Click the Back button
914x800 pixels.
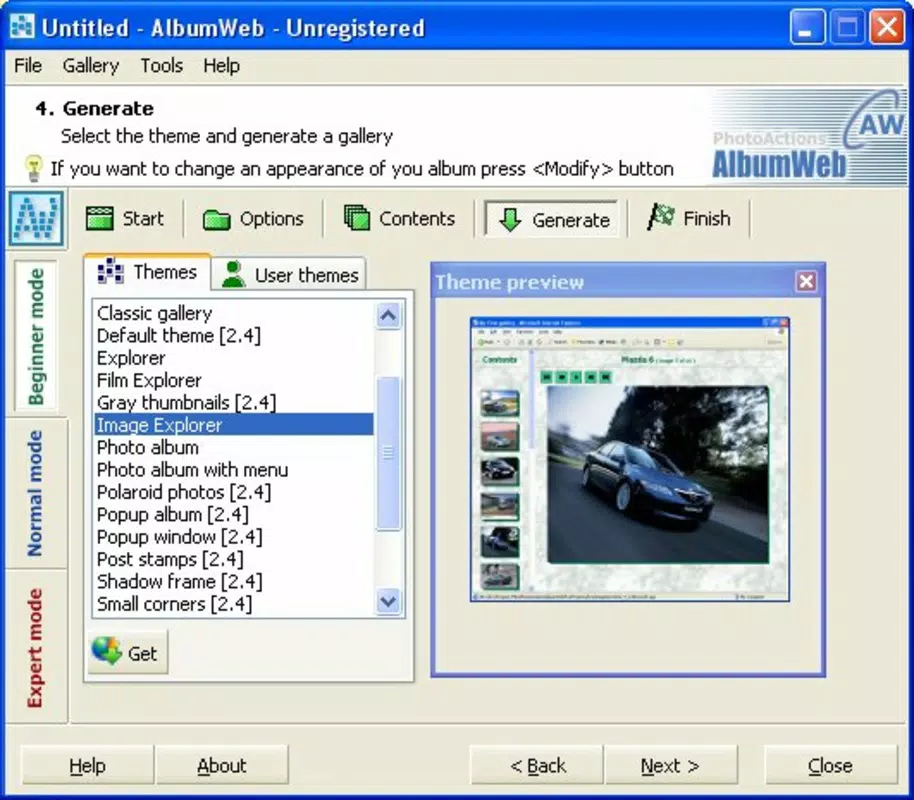[537, 765]
